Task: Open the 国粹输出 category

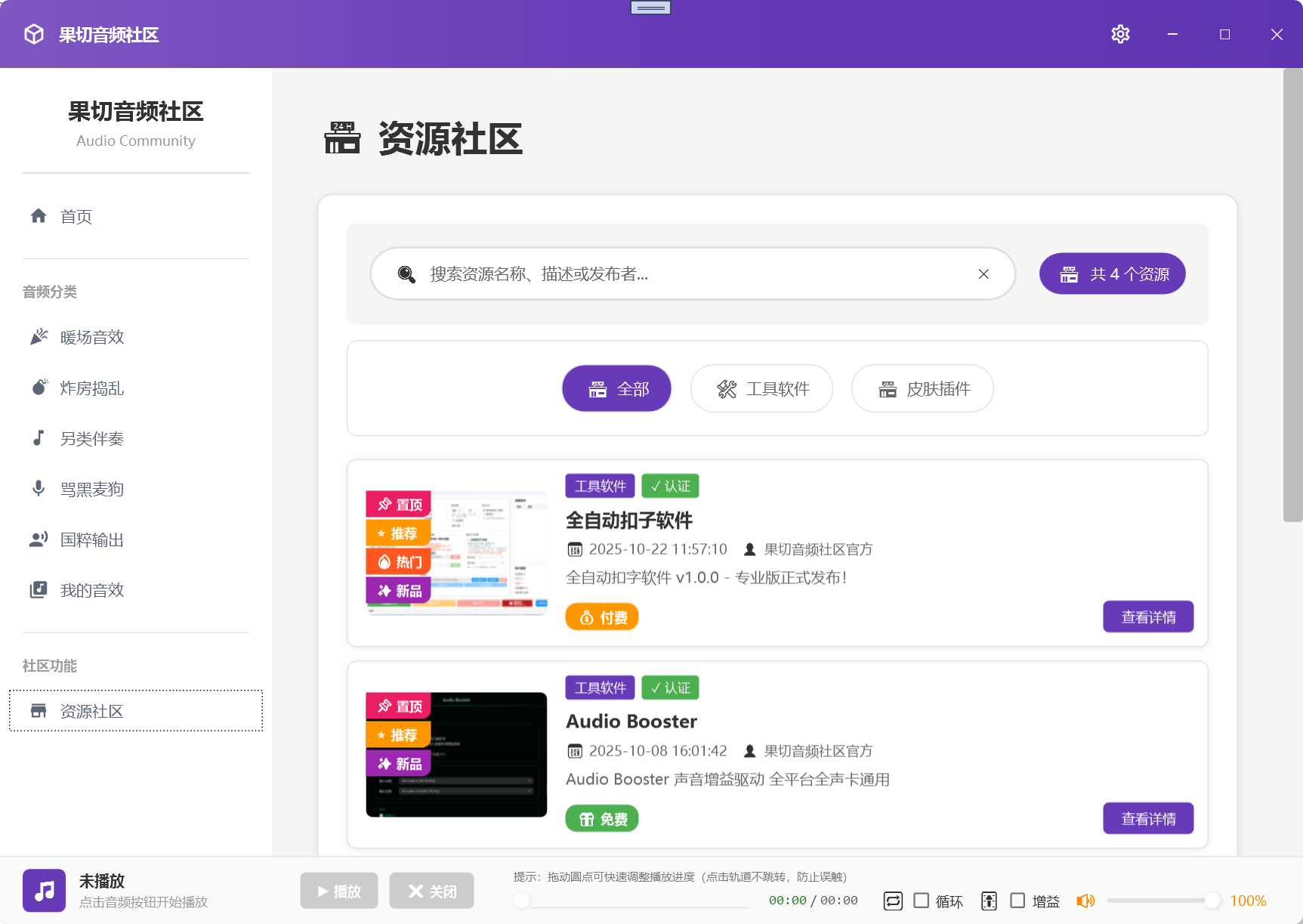Action: click(91, 539)
